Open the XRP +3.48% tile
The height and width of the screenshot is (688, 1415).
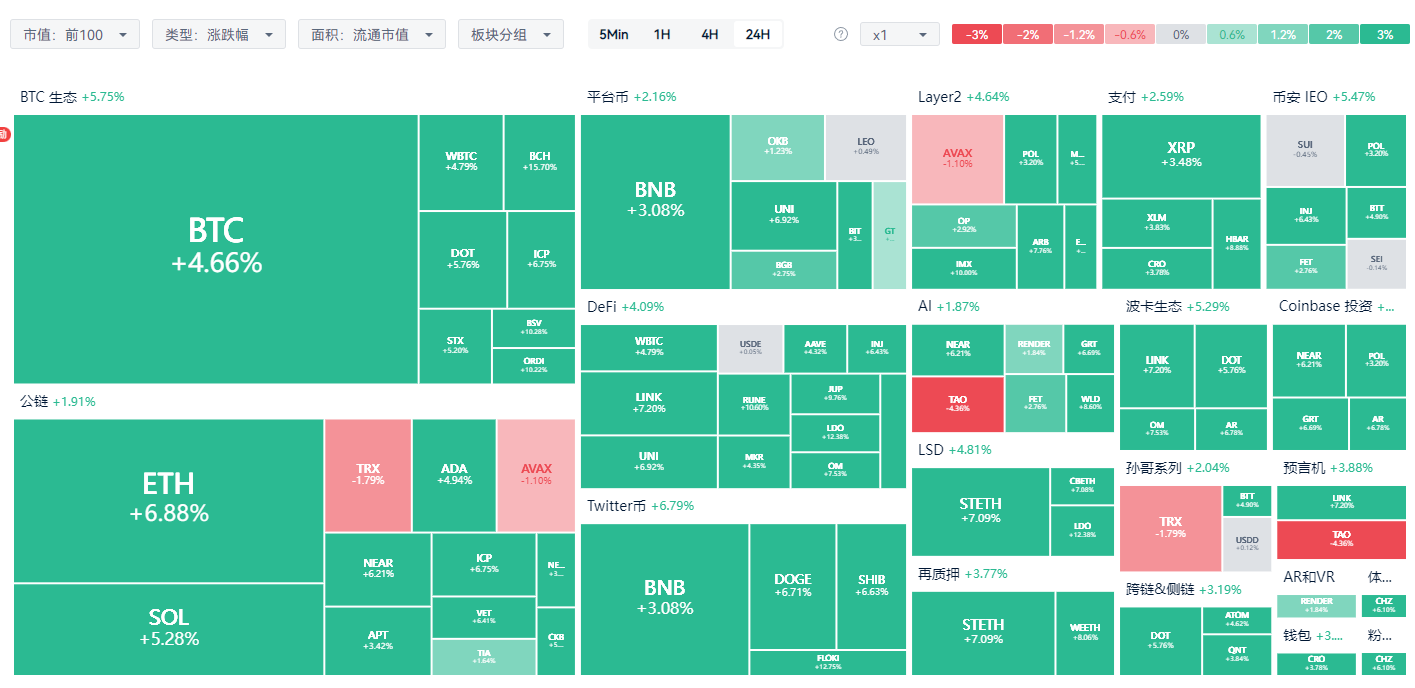click(1181, 155)
